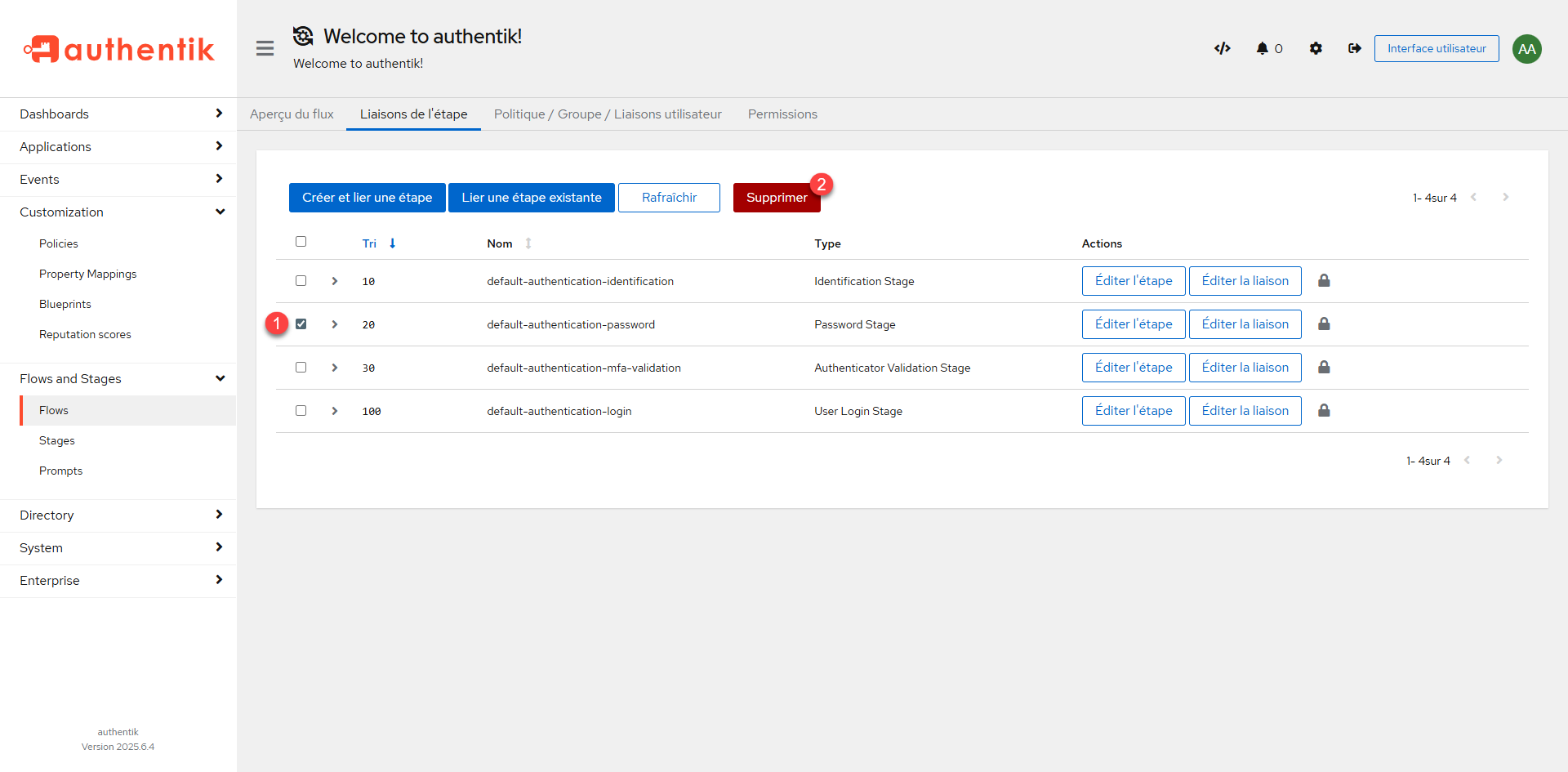Toggle sidebar with the hamburger menu icon
The width and height of the screenshot is (1568, 772).
pos(265,49)
